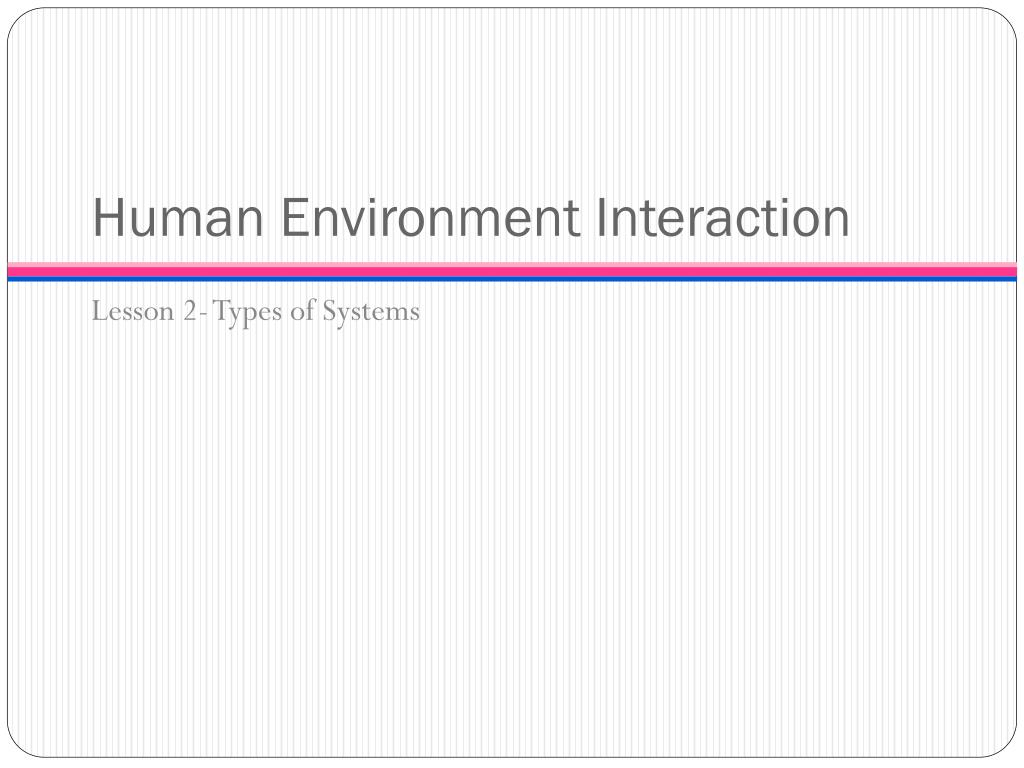Click the letter 'H' starting the title
The width and height of the screenshot is (1024, 768).
click(106, 218)
